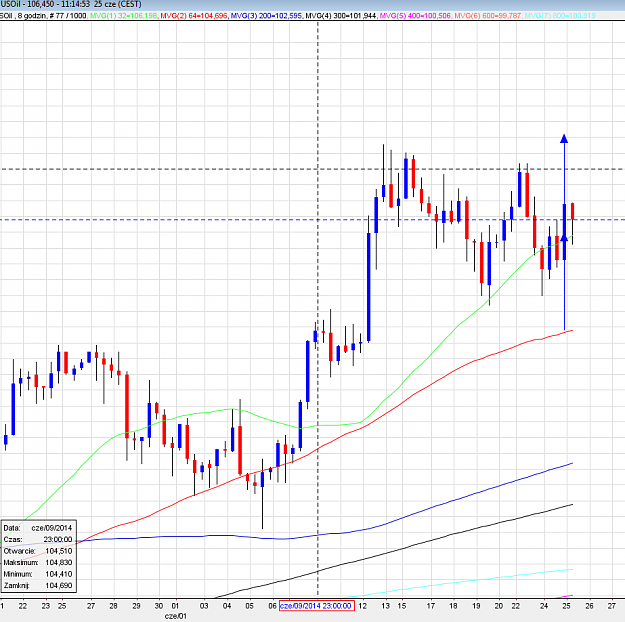
Task: Click the Otwarcie value 104,510
Action: coord(59,551)
